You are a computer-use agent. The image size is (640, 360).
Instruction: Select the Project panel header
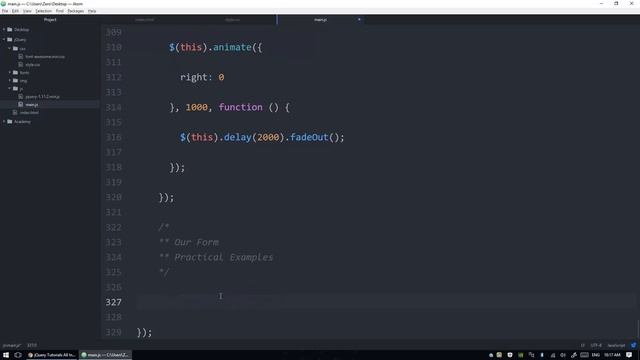50,20
